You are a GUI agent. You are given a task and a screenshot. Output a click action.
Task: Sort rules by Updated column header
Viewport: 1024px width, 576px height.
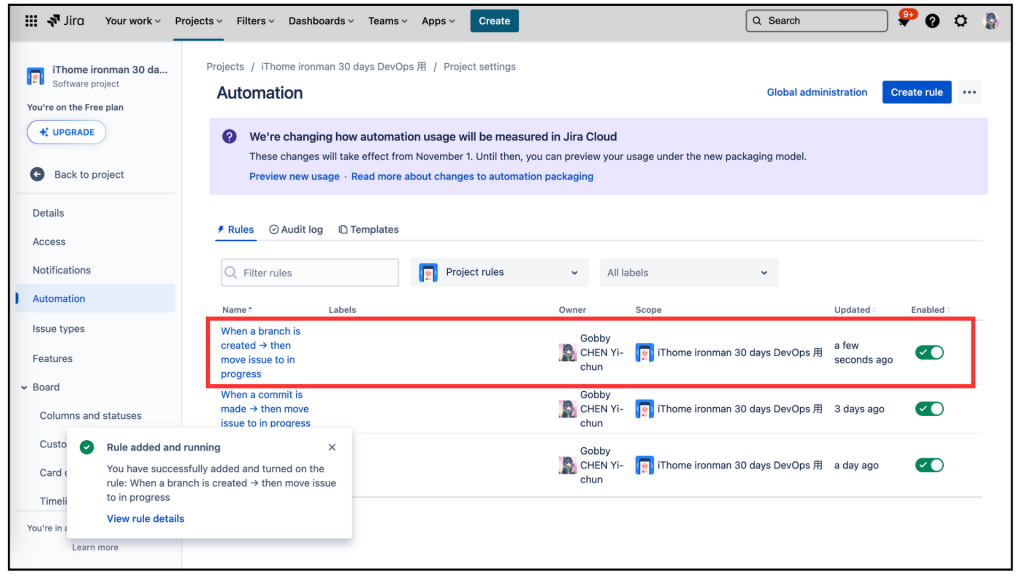point(854,310)
